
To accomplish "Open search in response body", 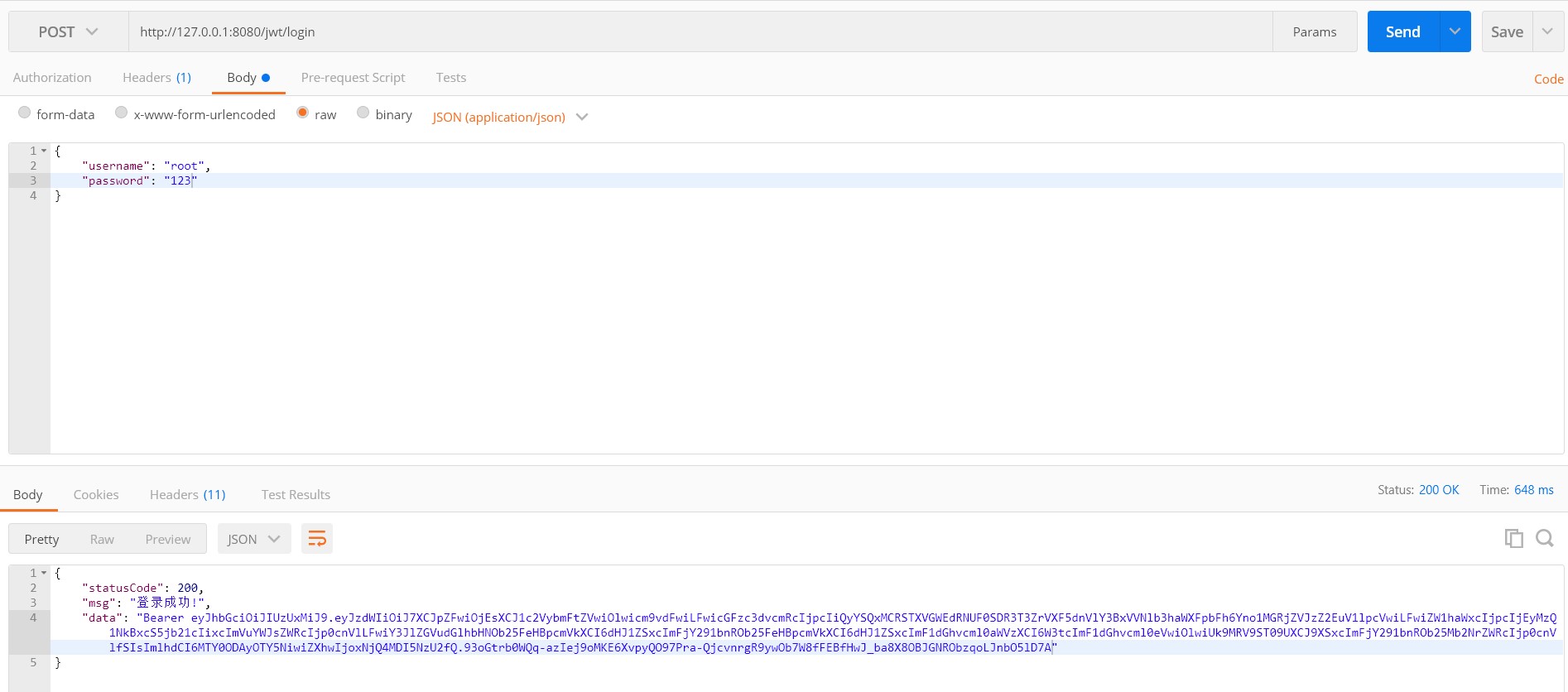I will (1544, 538).
